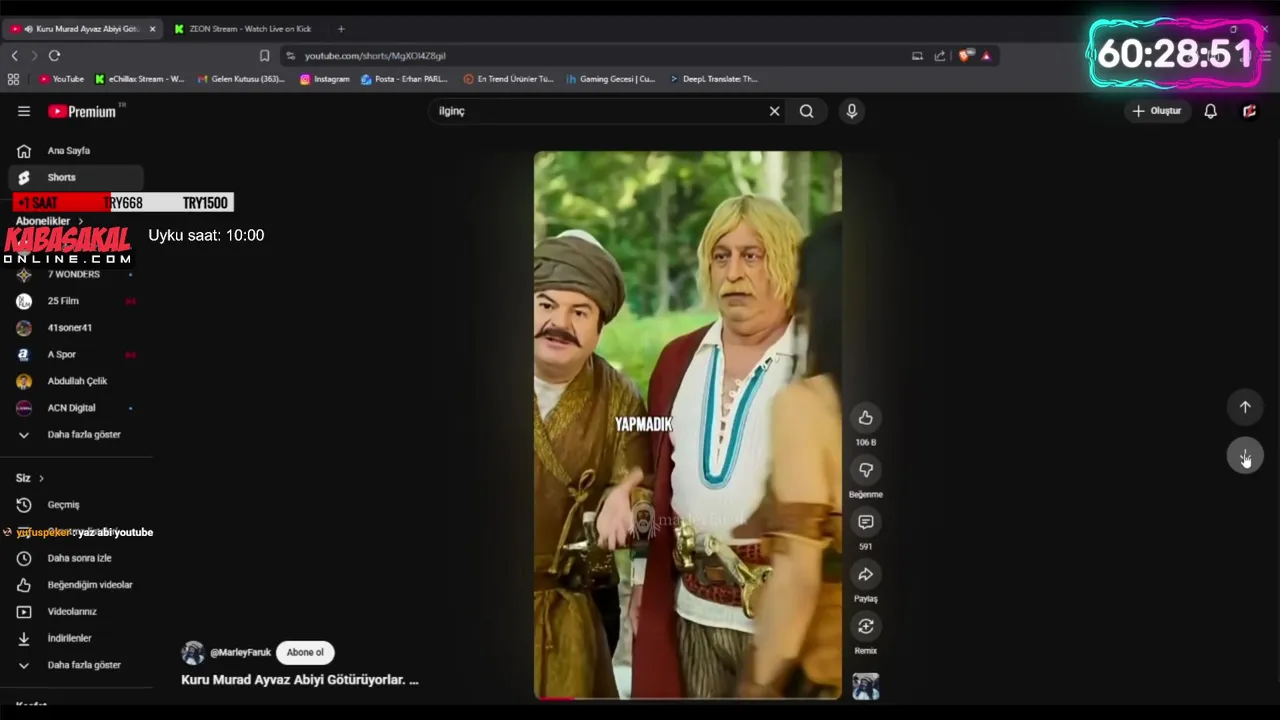Expand the Abonelikler section chevron
1280x720 pixels.
pyautogui.click(x=81, y=221)
